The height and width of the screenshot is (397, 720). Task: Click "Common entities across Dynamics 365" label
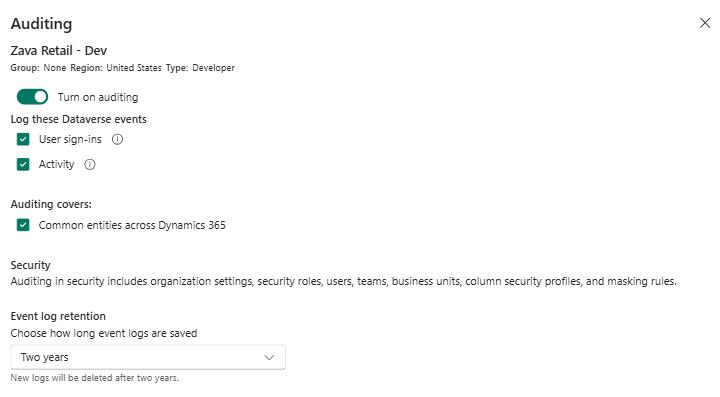[x=132, y=225]
